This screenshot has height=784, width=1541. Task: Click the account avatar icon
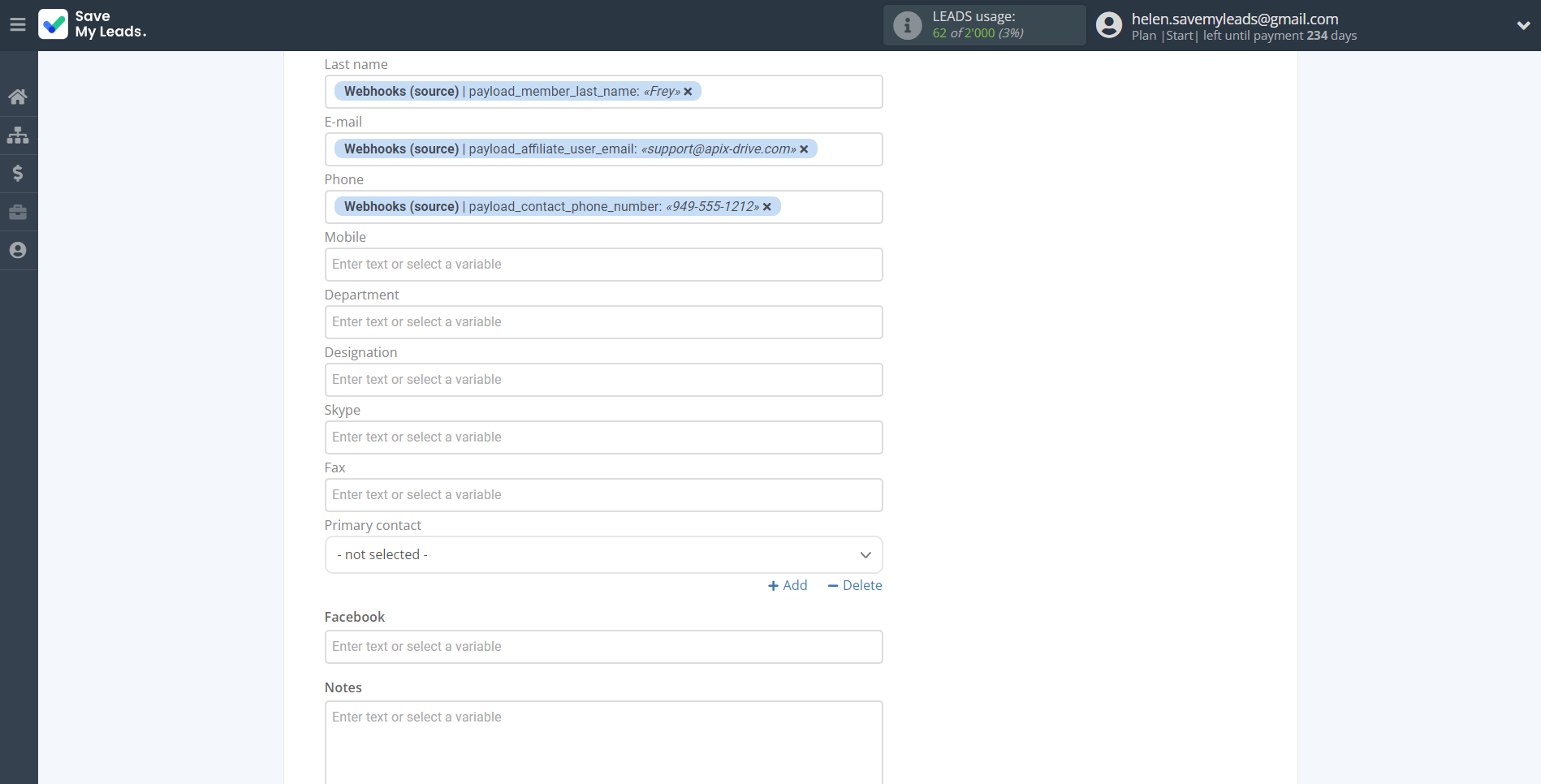click(1109, 25)
